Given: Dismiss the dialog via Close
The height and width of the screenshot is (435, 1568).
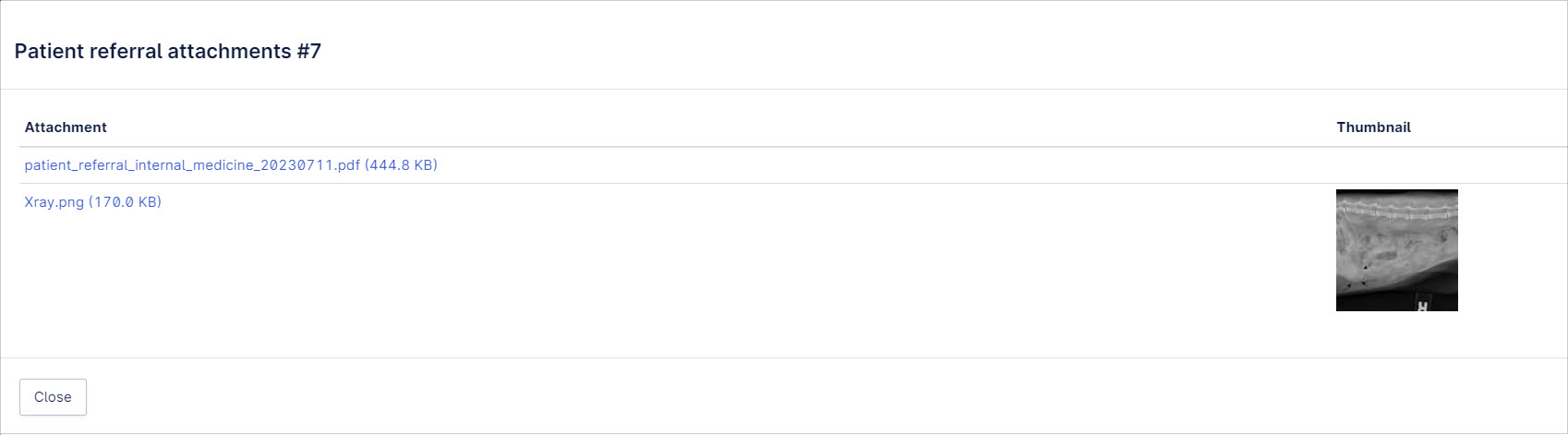Looking at the screenshot, I should tap(53, 397).
